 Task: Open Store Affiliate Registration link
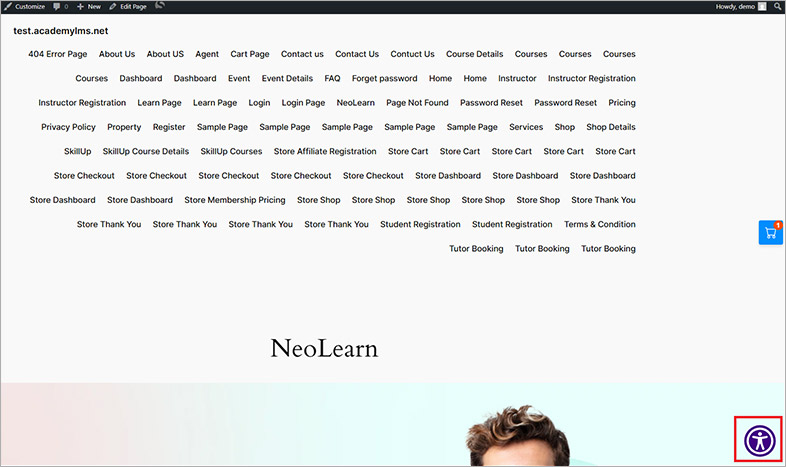click(x=325, y=151)
